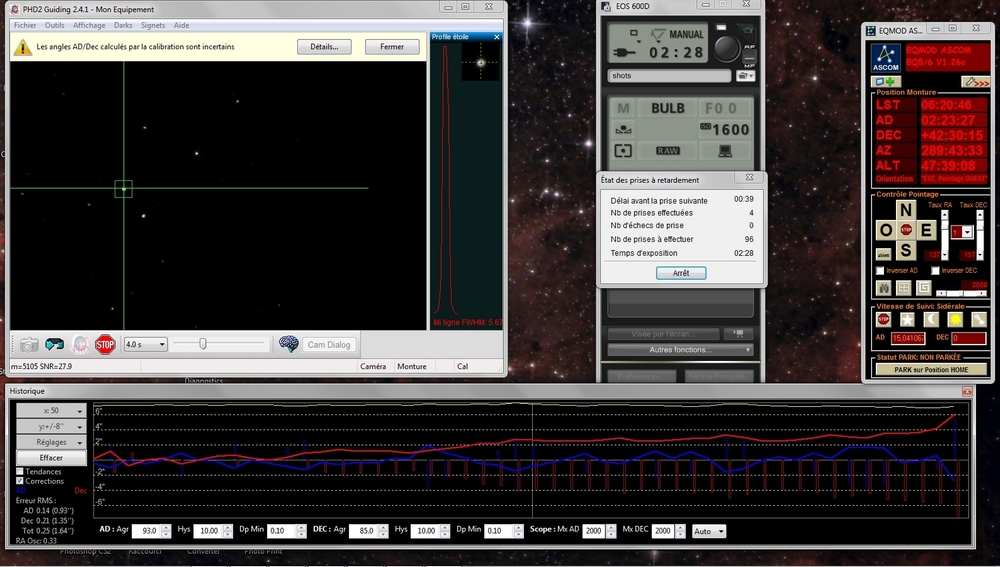Click the loop exposure arrows icon

coord(55,345)
